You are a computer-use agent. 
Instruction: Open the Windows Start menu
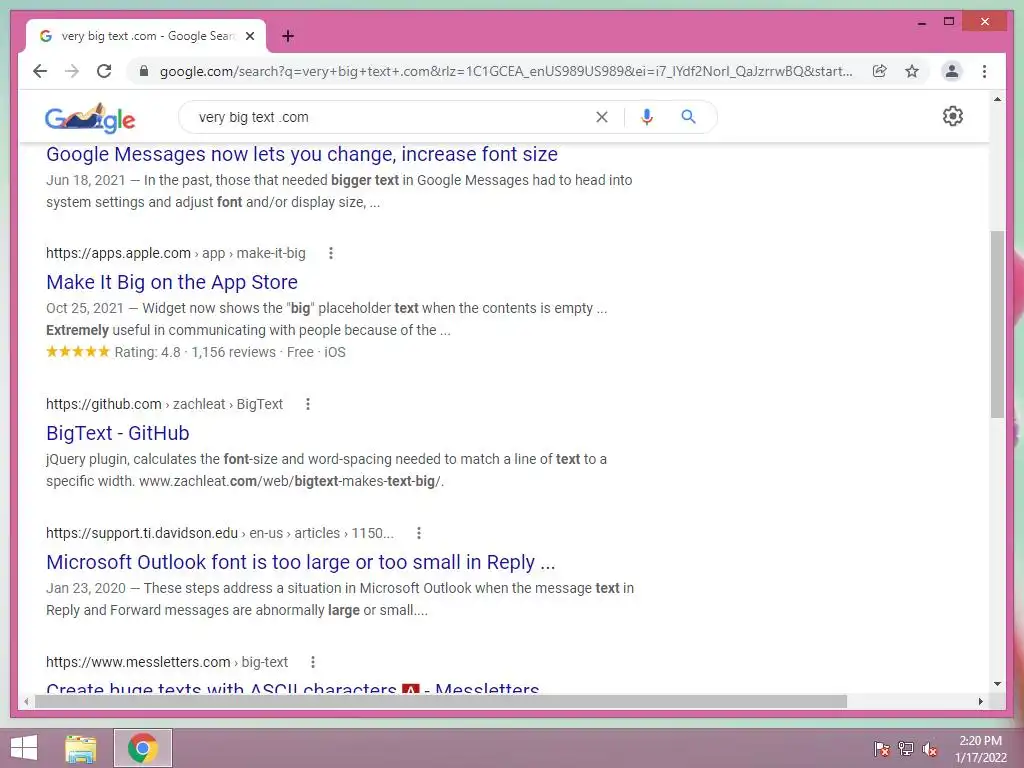(x=24, y=748)
